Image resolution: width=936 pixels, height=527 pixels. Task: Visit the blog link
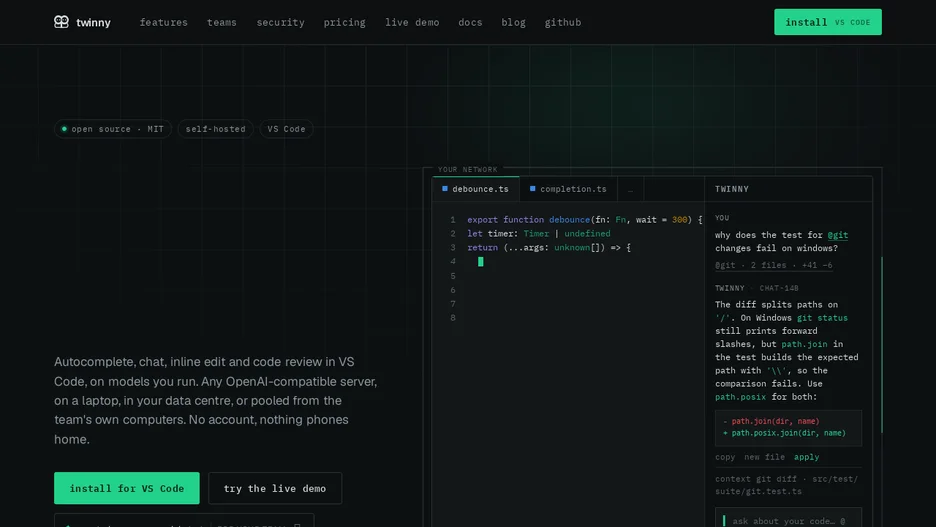pyautogui.click(x=513, y=22)
